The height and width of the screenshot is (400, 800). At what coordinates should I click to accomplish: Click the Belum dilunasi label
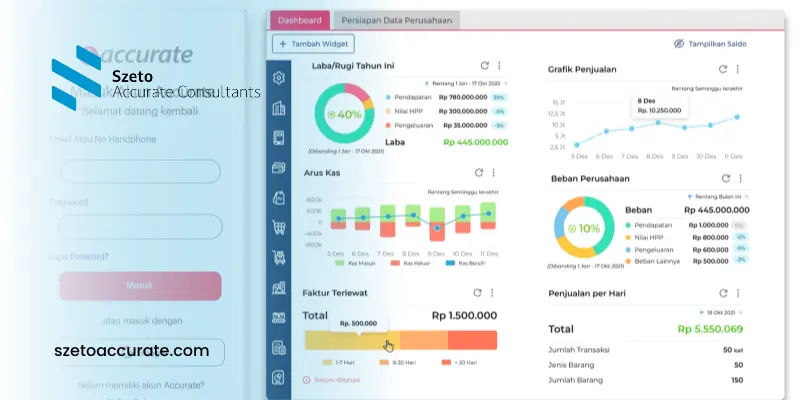[337, 380]
